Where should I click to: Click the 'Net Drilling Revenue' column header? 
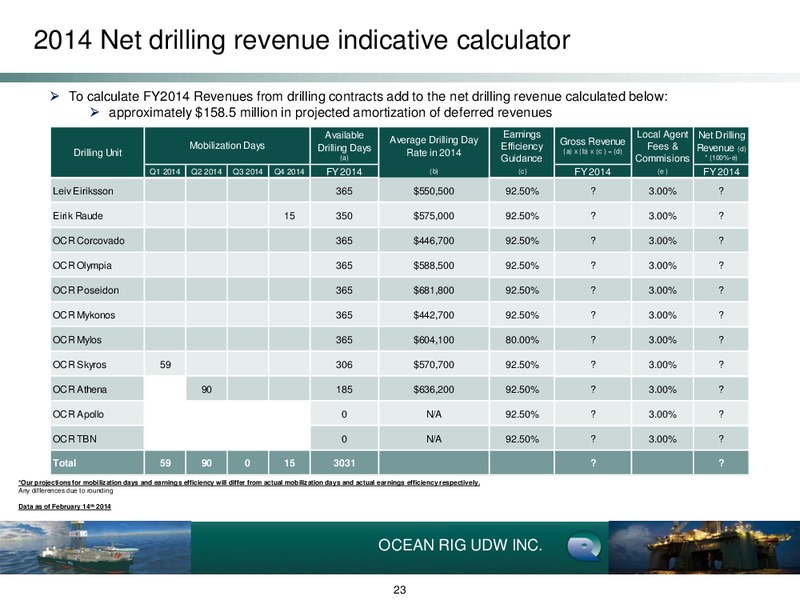point(721,145)
